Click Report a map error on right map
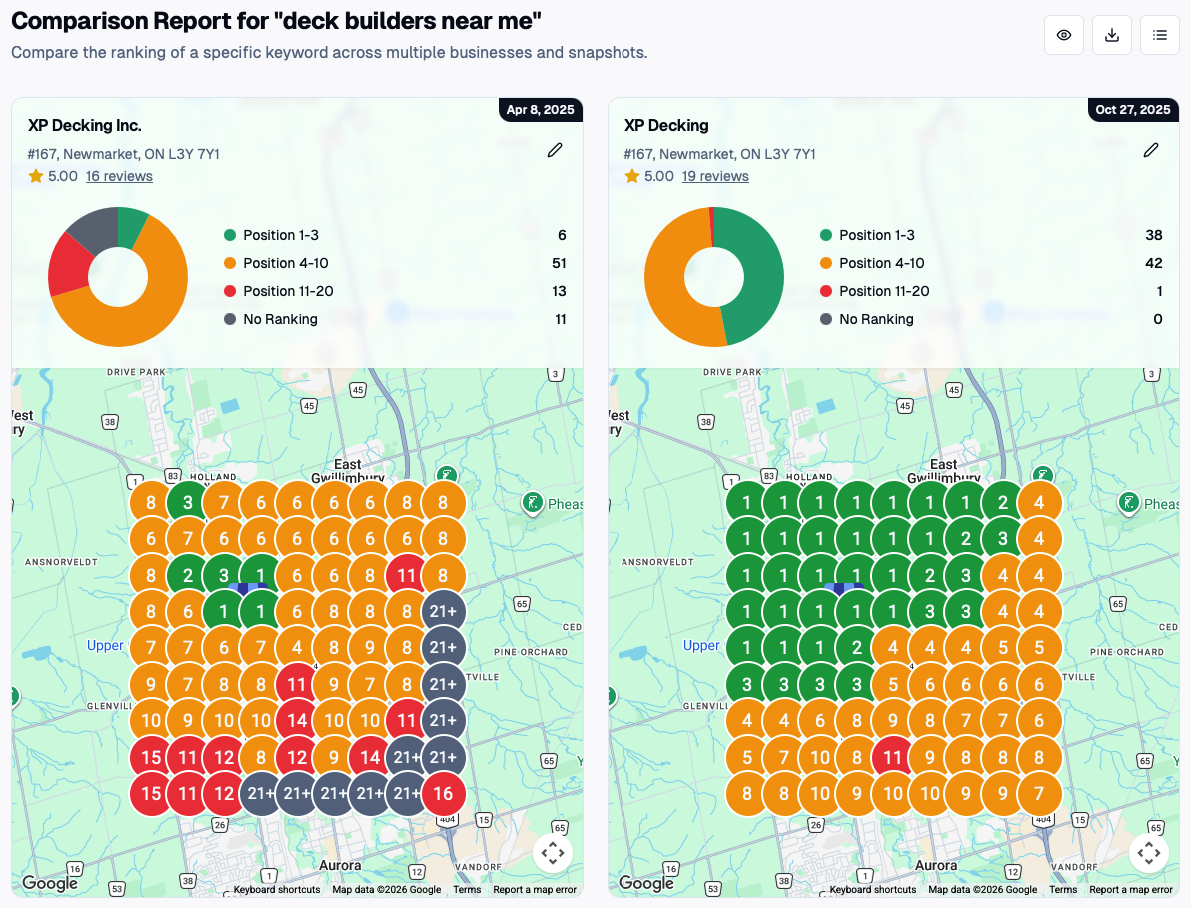The height and width of the screenshot is (908, 1191). click(1131, 890)
